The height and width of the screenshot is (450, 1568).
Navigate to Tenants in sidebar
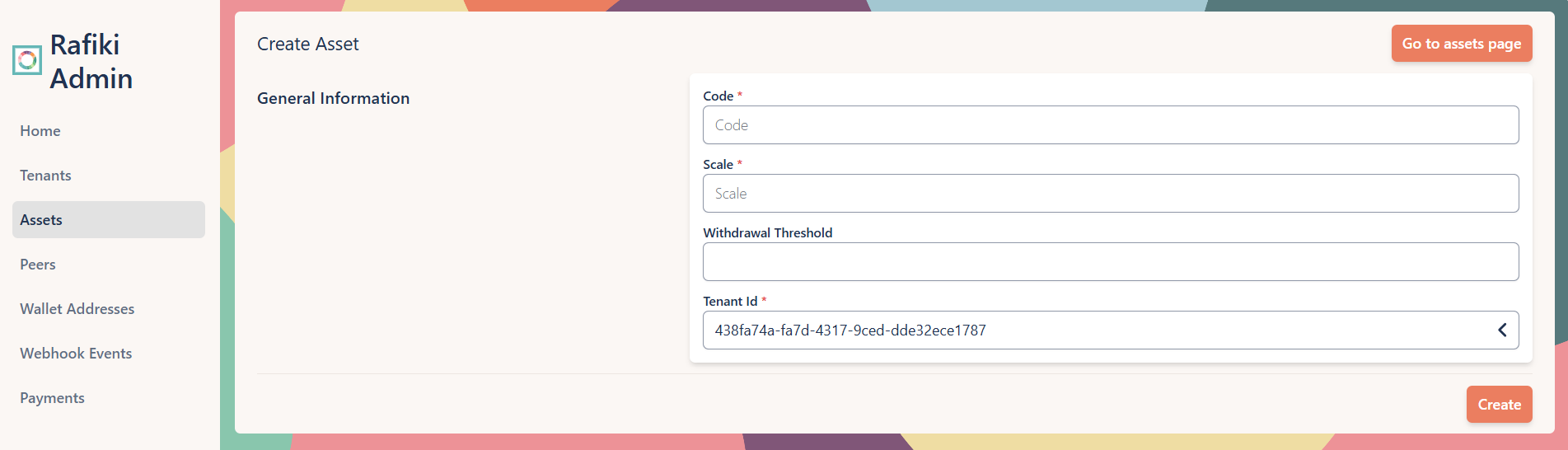point(45,176)
